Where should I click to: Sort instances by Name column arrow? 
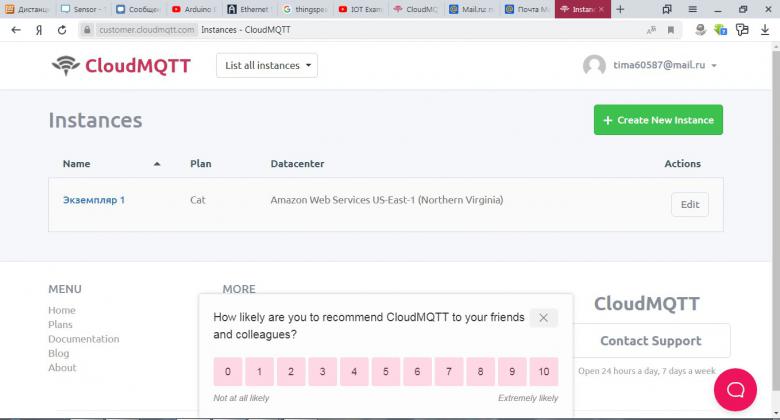157,164
